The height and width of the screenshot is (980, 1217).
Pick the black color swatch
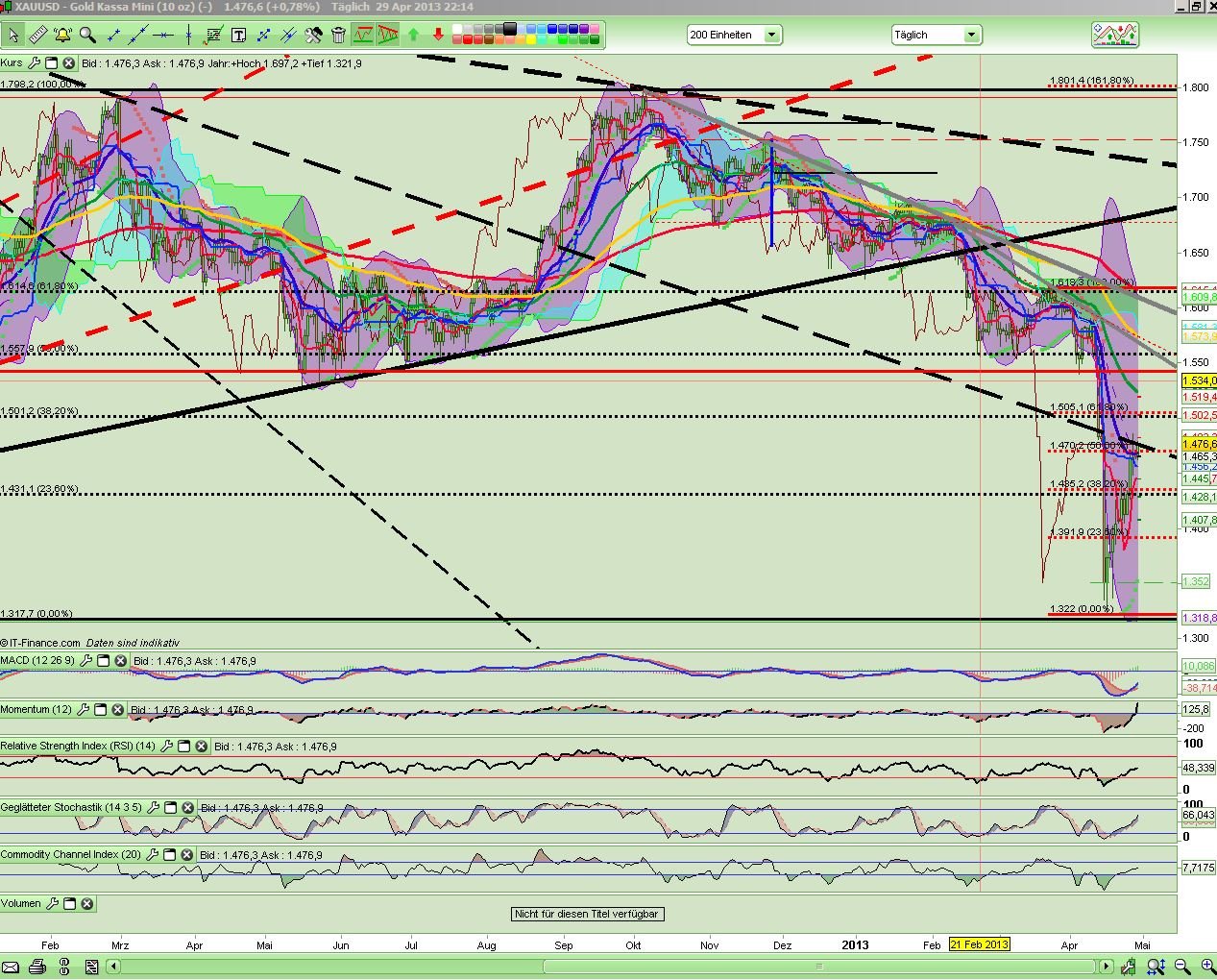[x=509, y=30]
